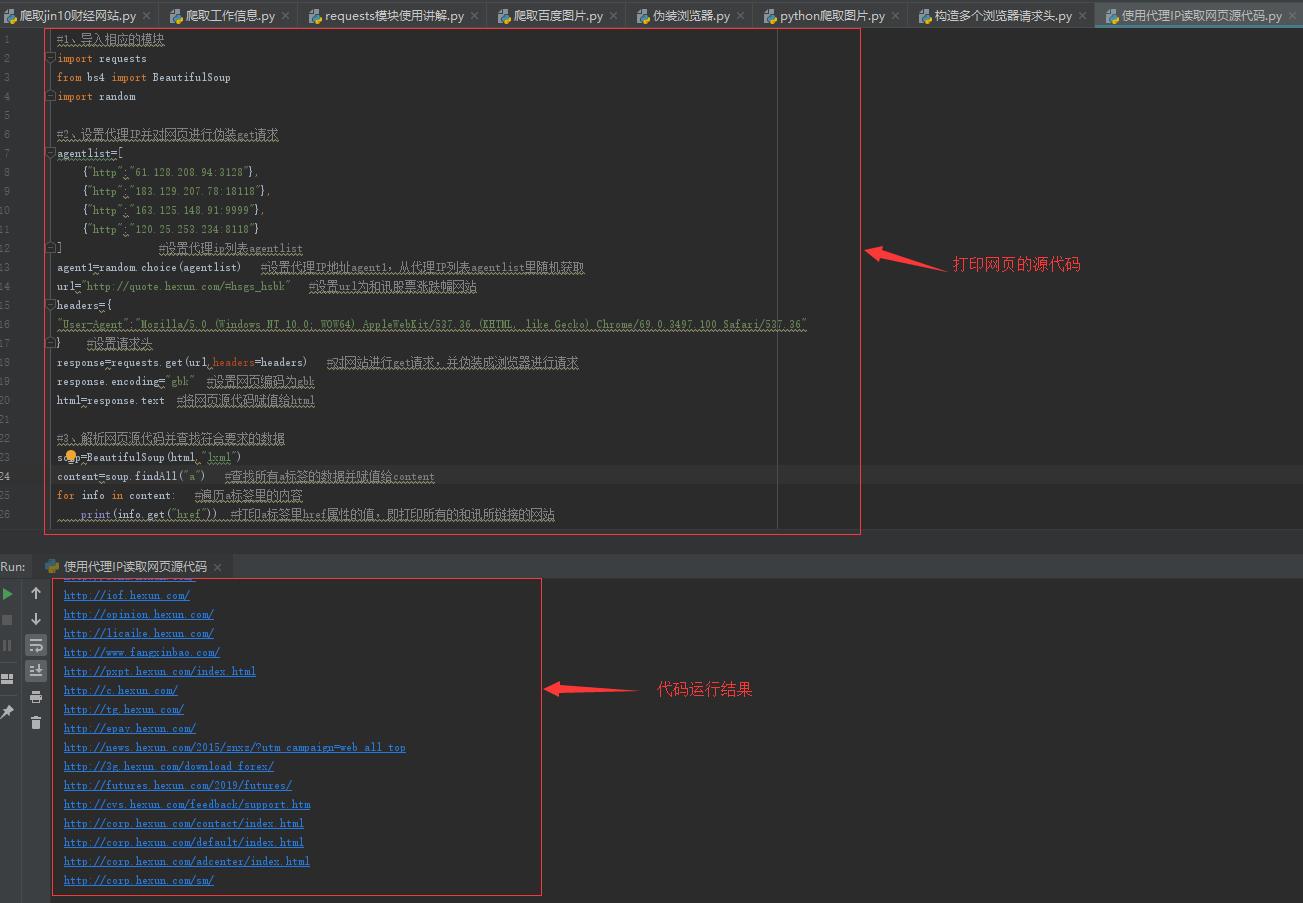The width and height of the screenshot is (1303, 903).
Task: Click the Pause output icon
Action: [x=8, y=646]
